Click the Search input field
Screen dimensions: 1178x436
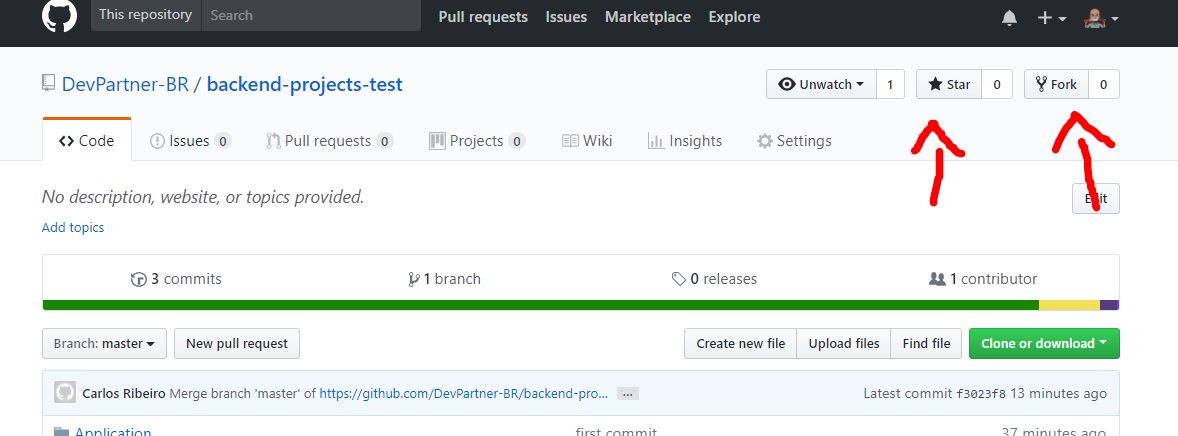tap(311, 15)
